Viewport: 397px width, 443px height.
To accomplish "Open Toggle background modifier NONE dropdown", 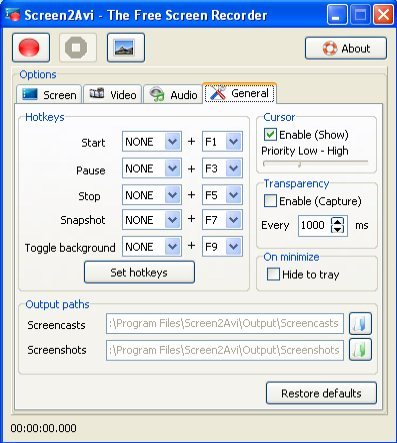I will pyautogui.click(x=152, y=246).
